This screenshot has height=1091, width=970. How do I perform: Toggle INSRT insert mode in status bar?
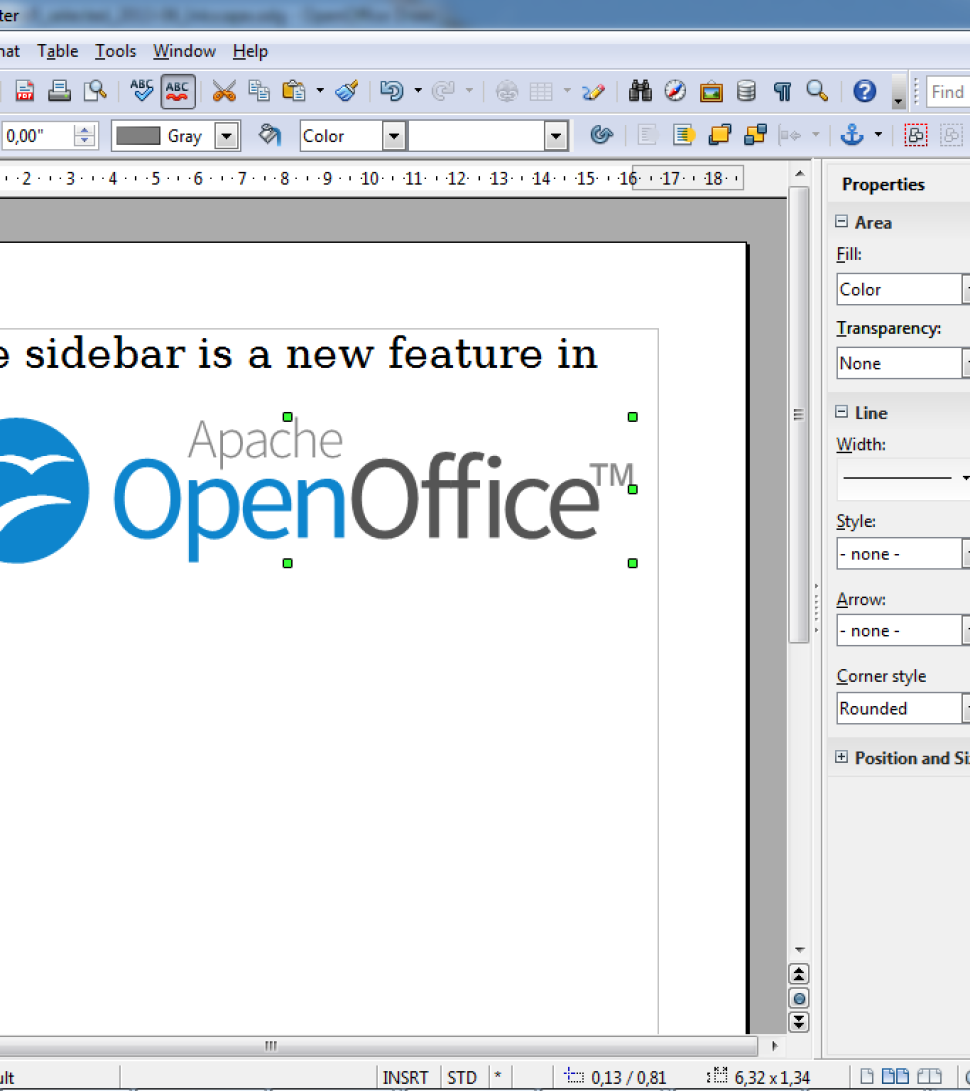point(406,1077)
